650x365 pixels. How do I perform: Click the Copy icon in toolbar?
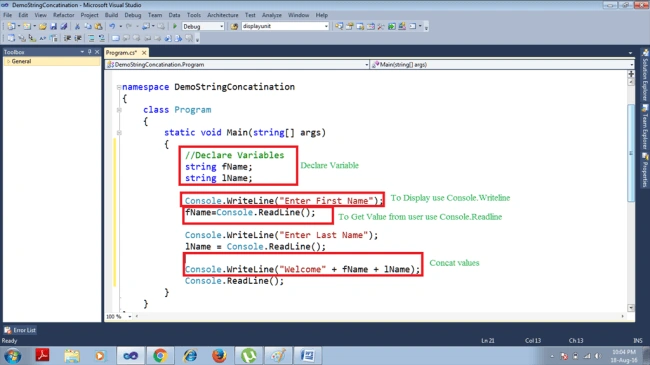pyautogui.click(x=87, y=26)
